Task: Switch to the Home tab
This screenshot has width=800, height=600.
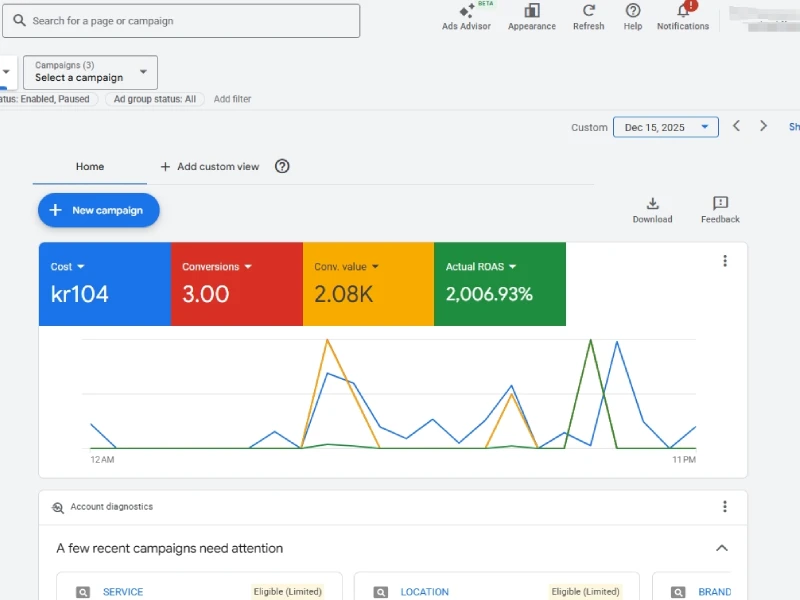Action: [90, 167]
